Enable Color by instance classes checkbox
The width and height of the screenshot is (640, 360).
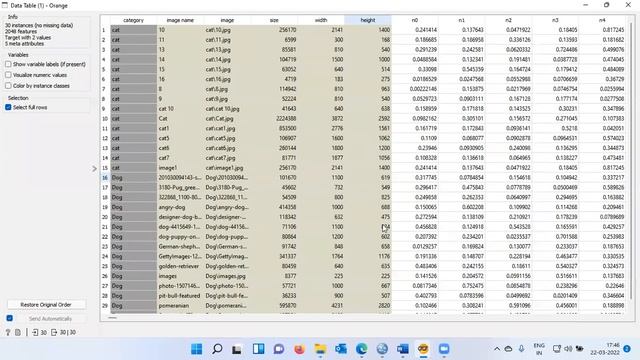(8, 86)
